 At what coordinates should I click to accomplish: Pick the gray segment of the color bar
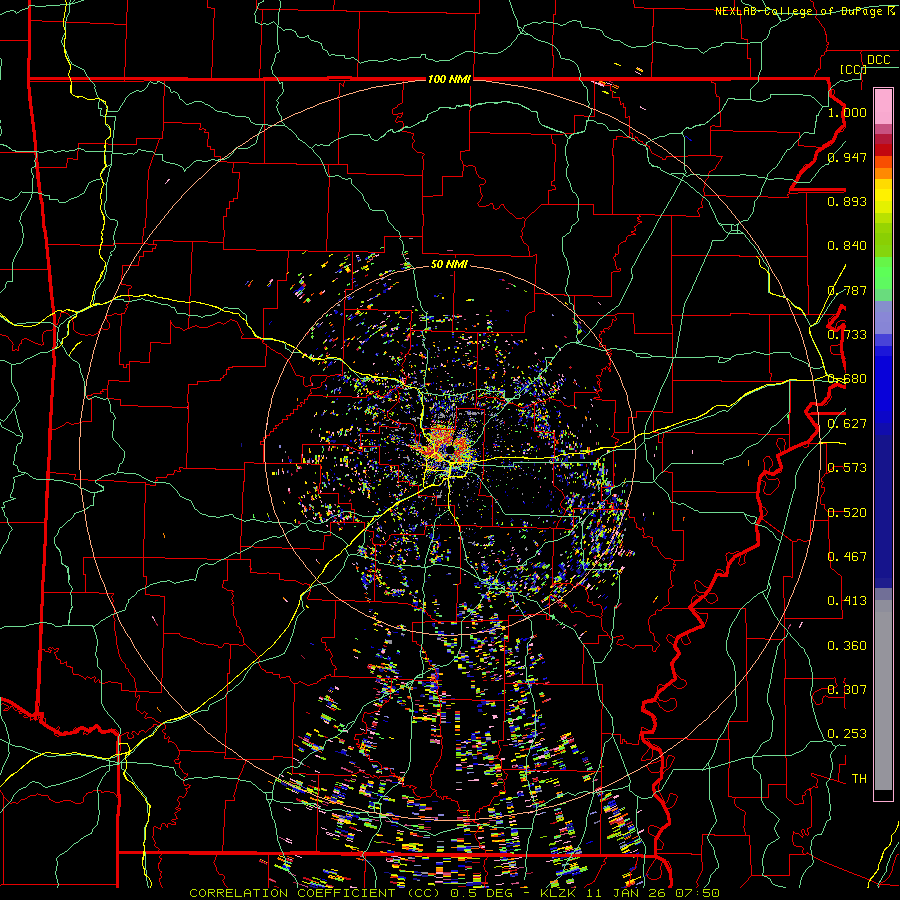[883, 695]
